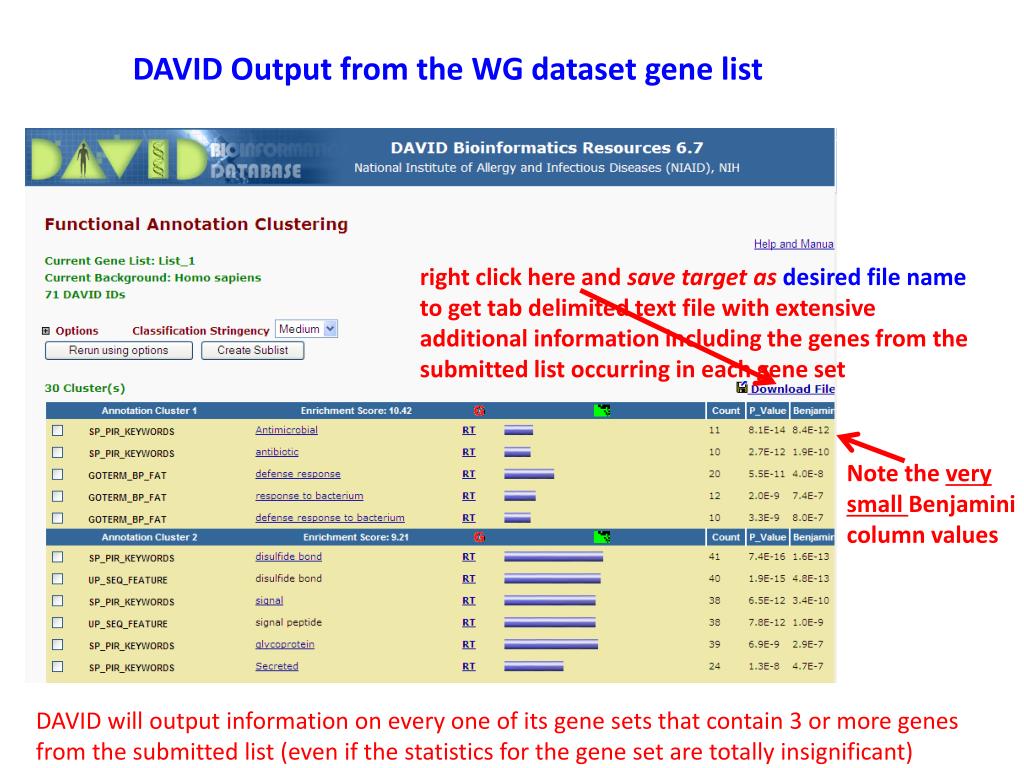This screenshot has width=1024, height=768.
Task: Click the 71 DAVID IDs text
Action: pyautogui.click(x=85, y=295)
